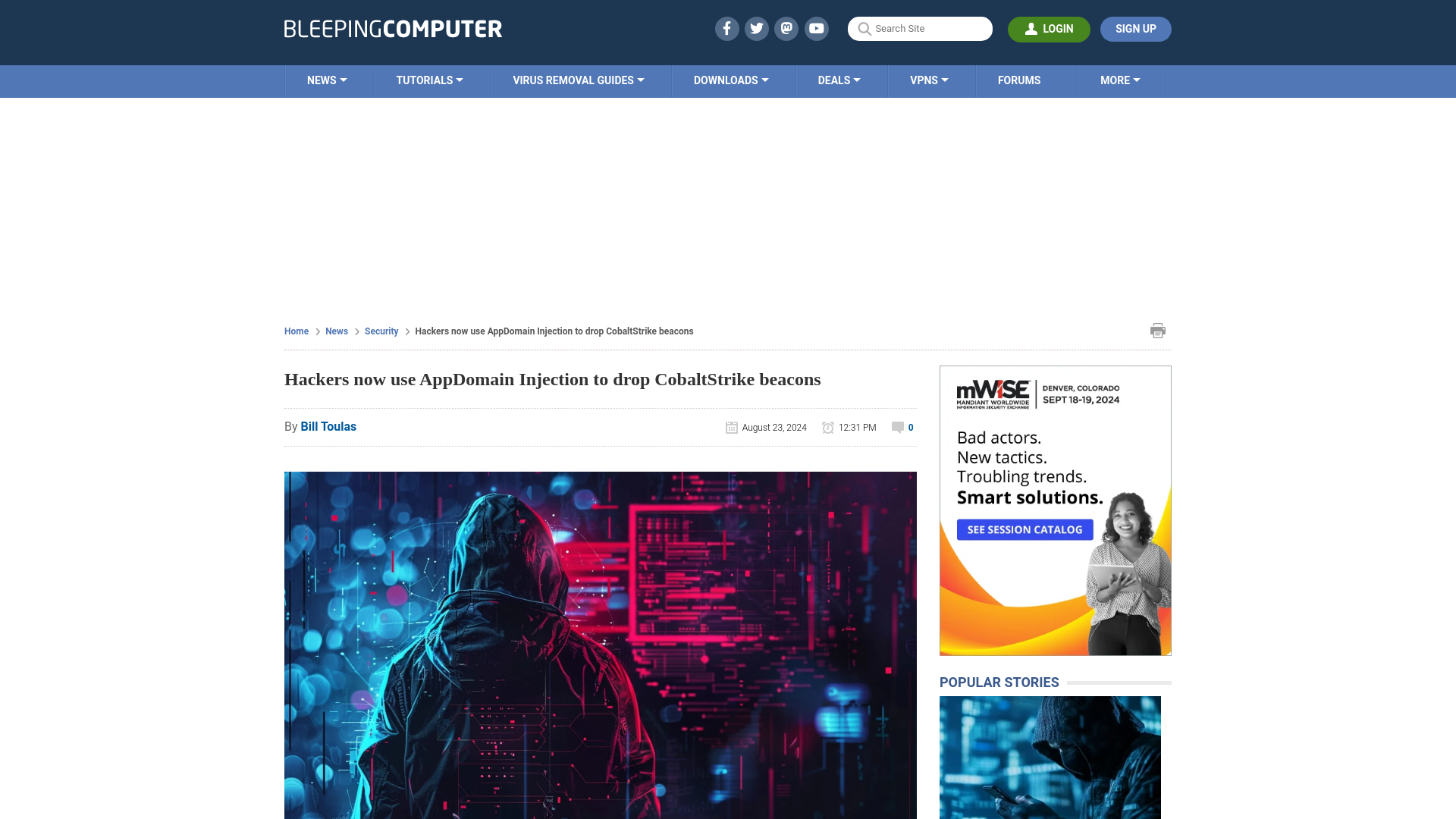Viewport: 1456px width, 819px height.
Task: Open the Facebook social icon link
Action: (x=726, y=28)
